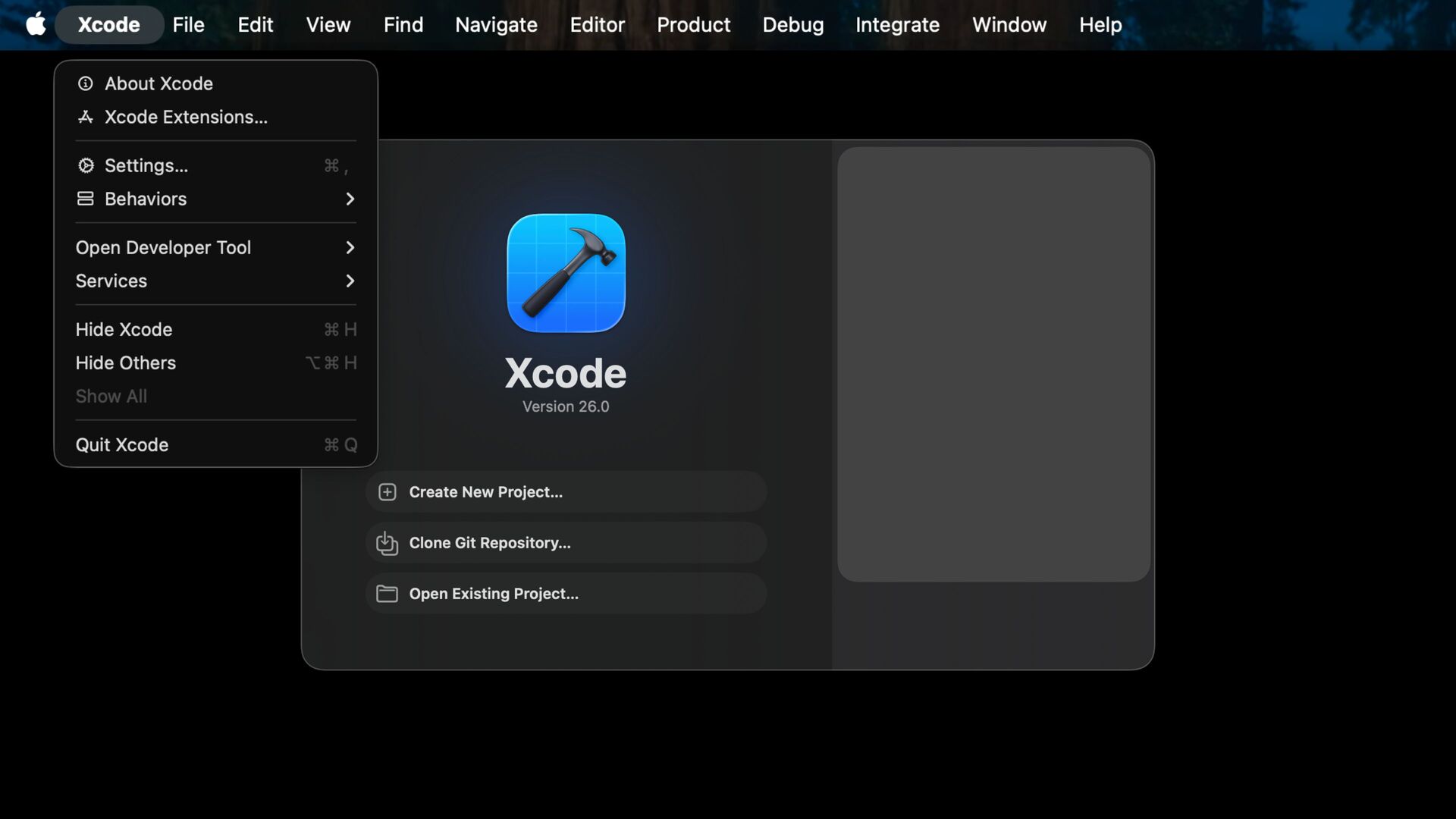Click the Apple logo menu
Image resolution: width=1456 pixels, height=819 pixels.
(36, 24)
